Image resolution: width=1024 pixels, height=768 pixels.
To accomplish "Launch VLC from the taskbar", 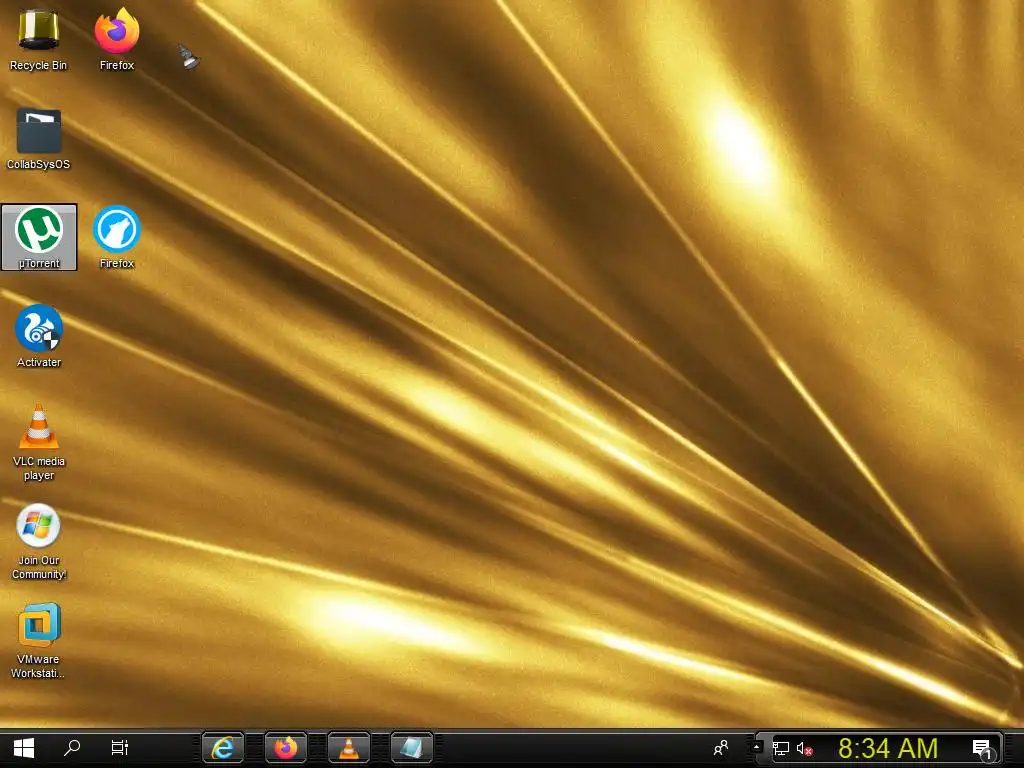I will tap(348, 748).
